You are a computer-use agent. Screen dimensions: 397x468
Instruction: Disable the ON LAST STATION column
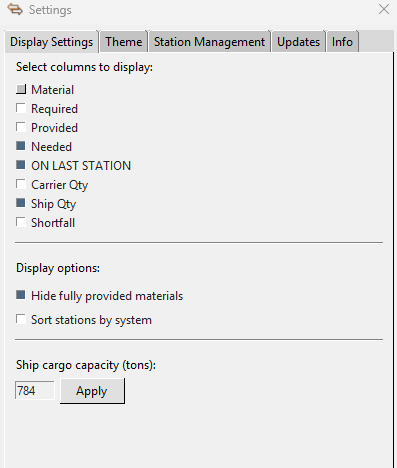click(x=21, y=165)
